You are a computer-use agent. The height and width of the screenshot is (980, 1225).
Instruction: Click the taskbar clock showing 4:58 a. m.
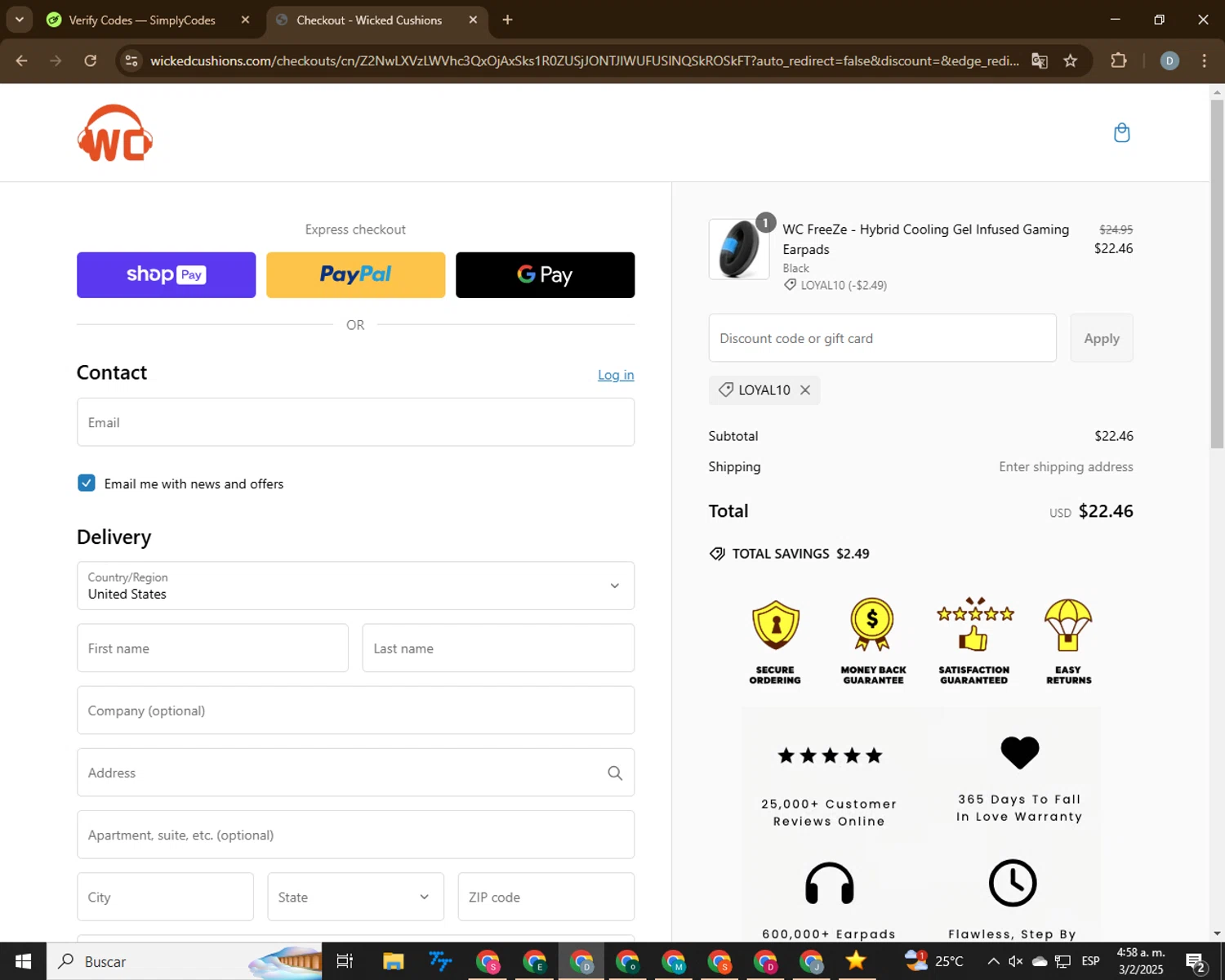[x=1141, y=961]
